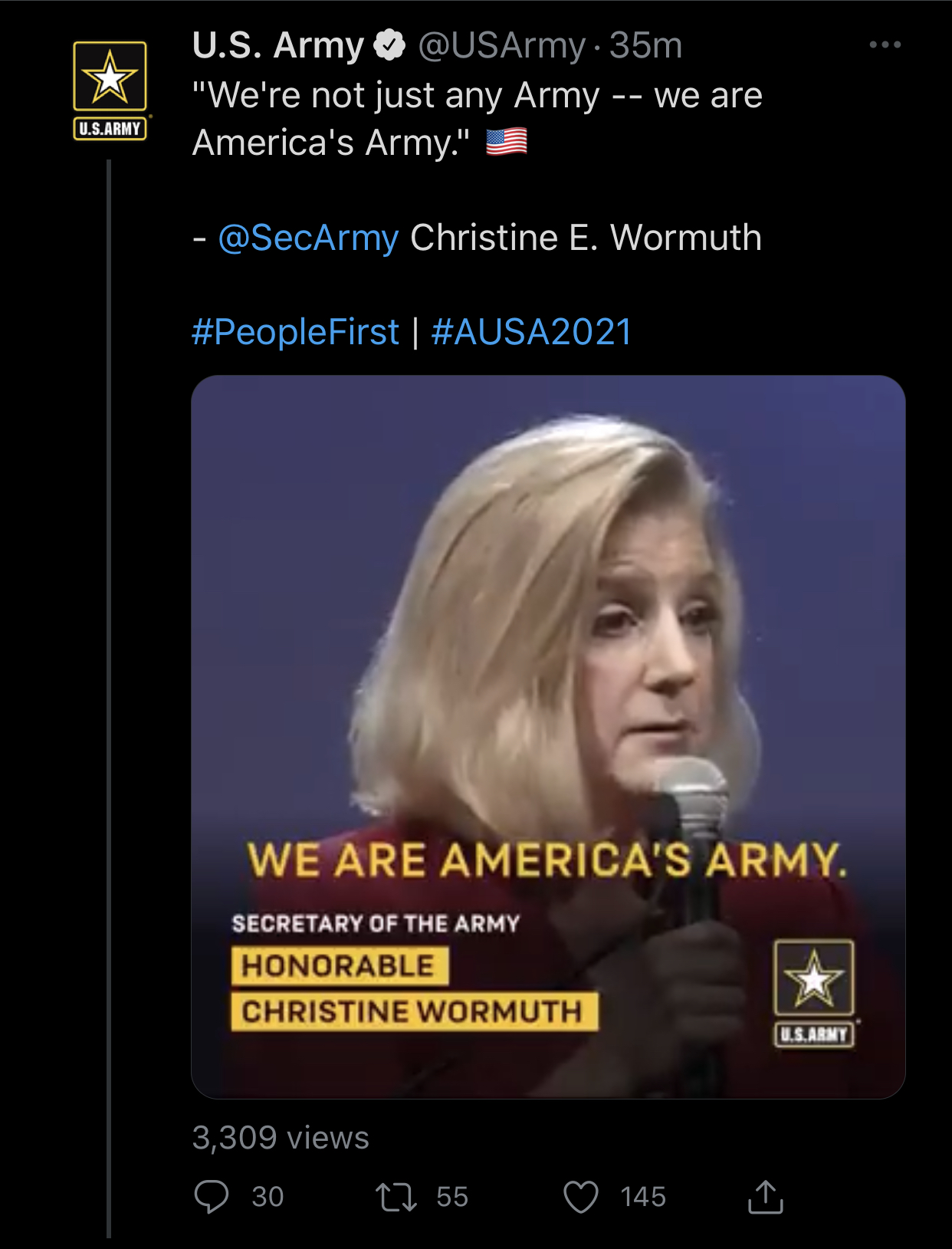The width and height of the screenshot is (952, 1249).
Task: Click the 55 retweets count
Action: (452, 1197)
